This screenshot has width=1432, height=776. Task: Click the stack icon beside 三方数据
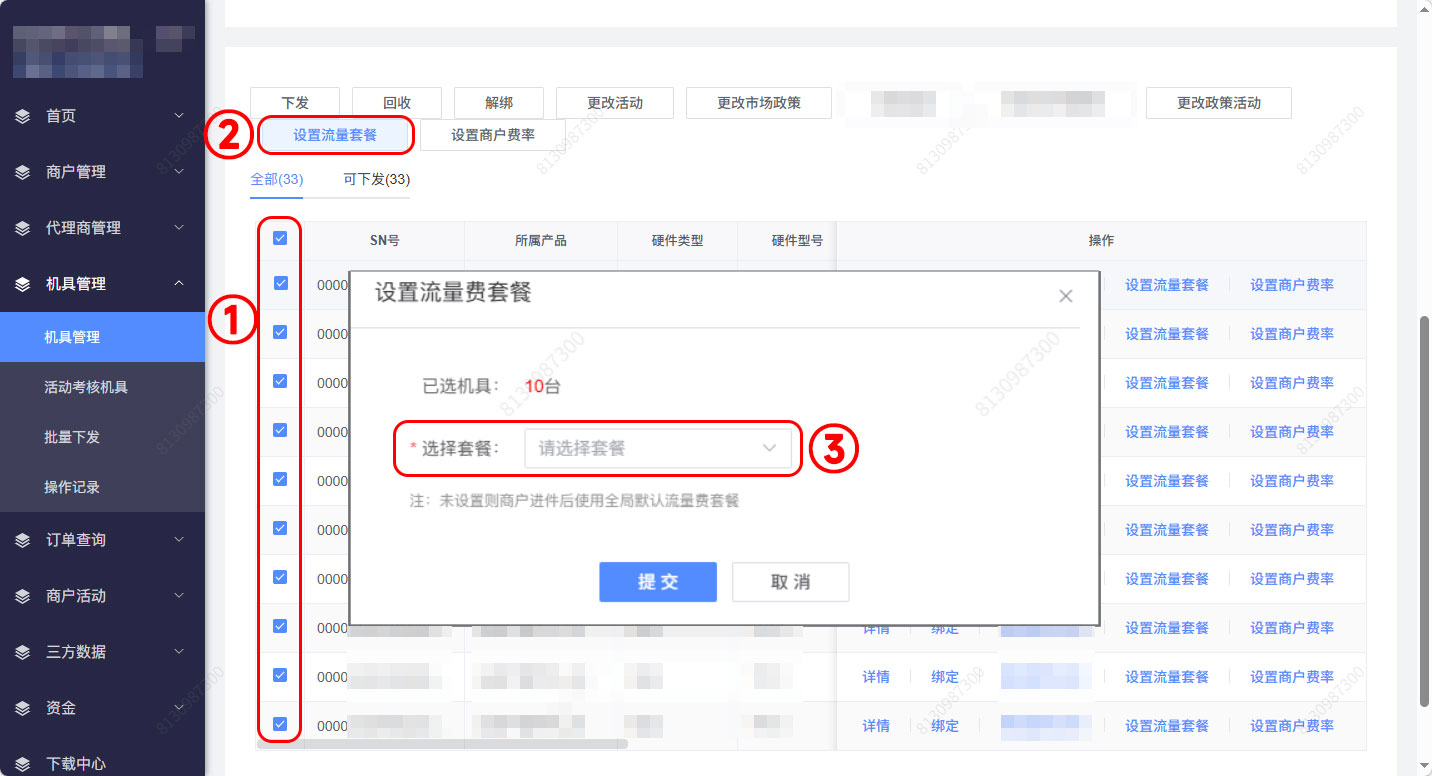[23, 652]
